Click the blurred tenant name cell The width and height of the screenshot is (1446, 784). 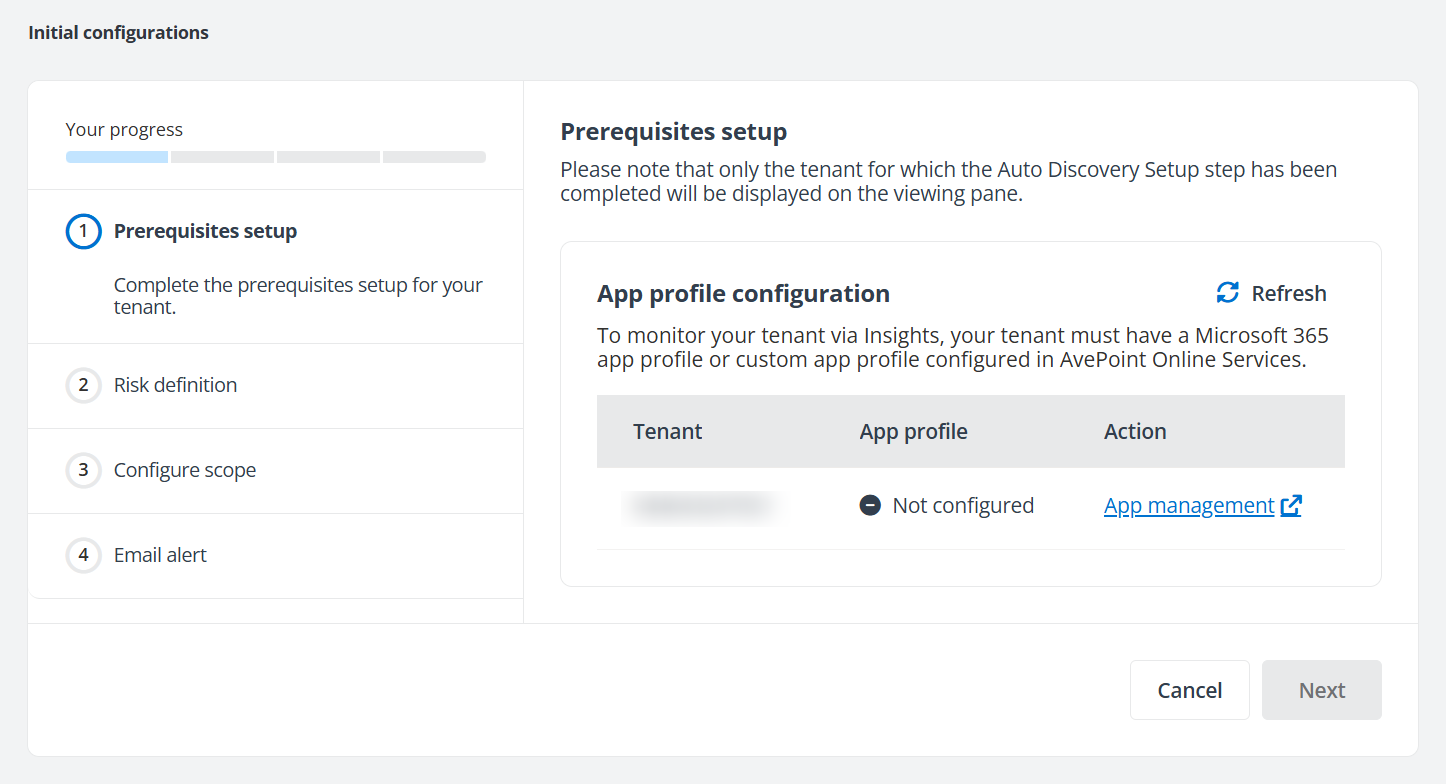click(x=702, y=506)
